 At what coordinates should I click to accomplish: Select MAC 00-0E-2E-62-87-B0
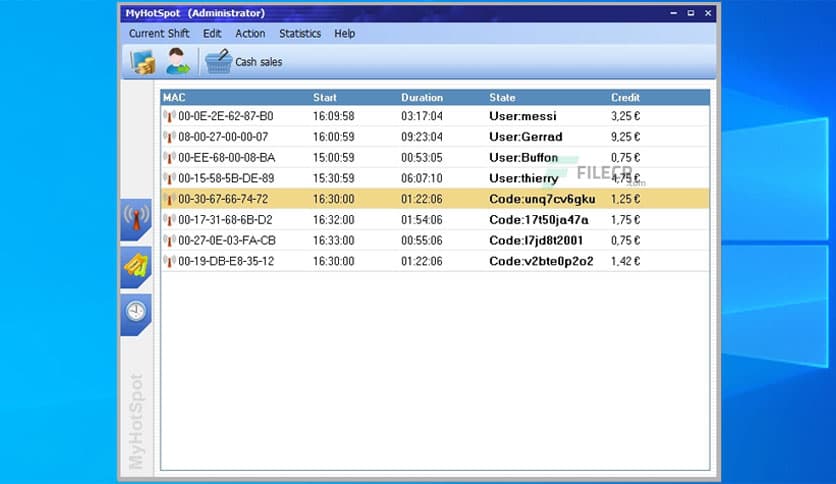226,116
